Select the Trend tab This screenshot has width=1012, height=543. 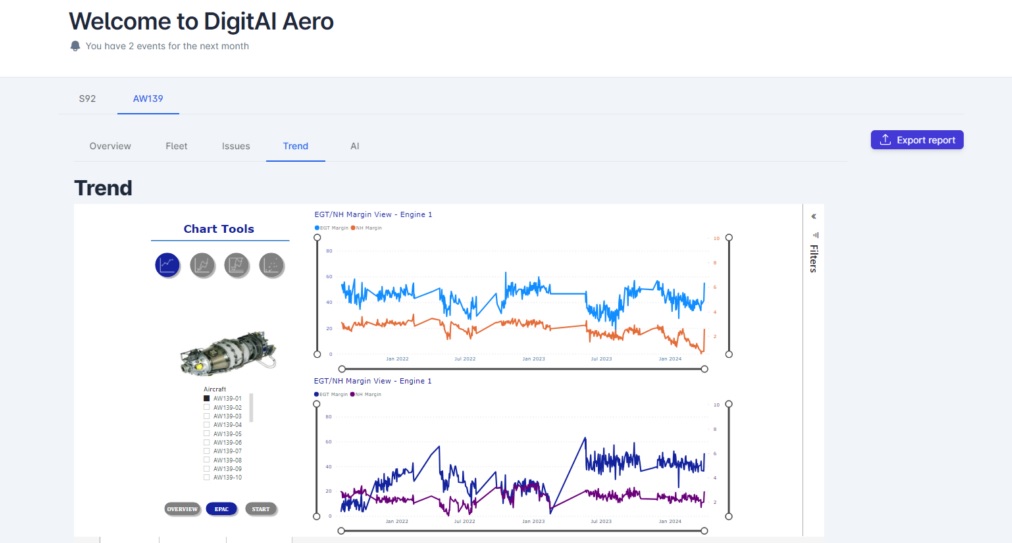point(296,146)
